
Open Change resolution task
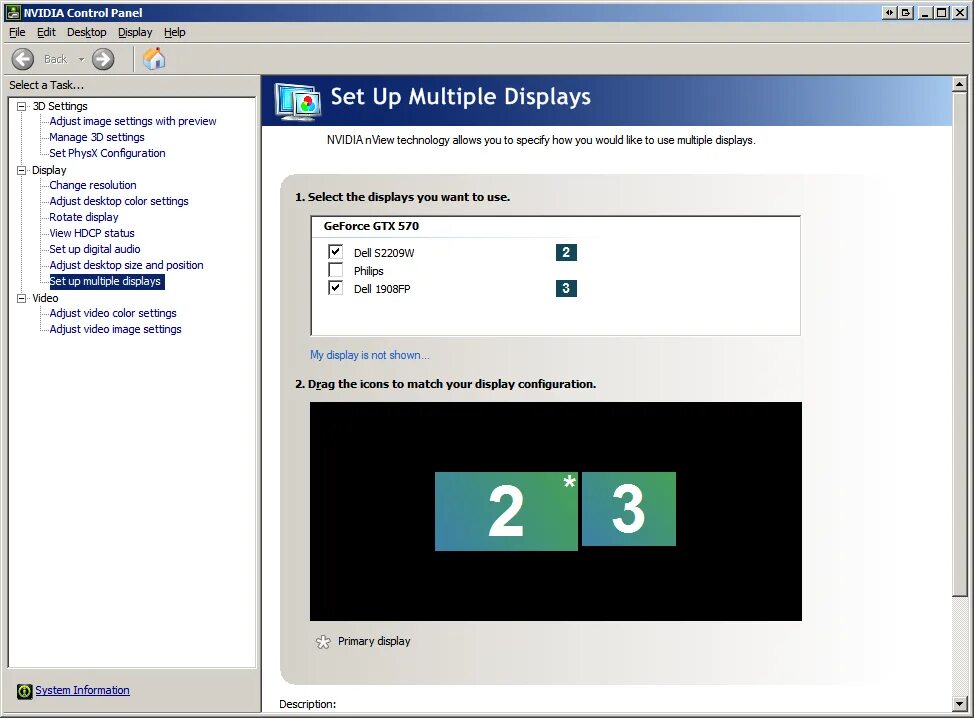[93, 185]
